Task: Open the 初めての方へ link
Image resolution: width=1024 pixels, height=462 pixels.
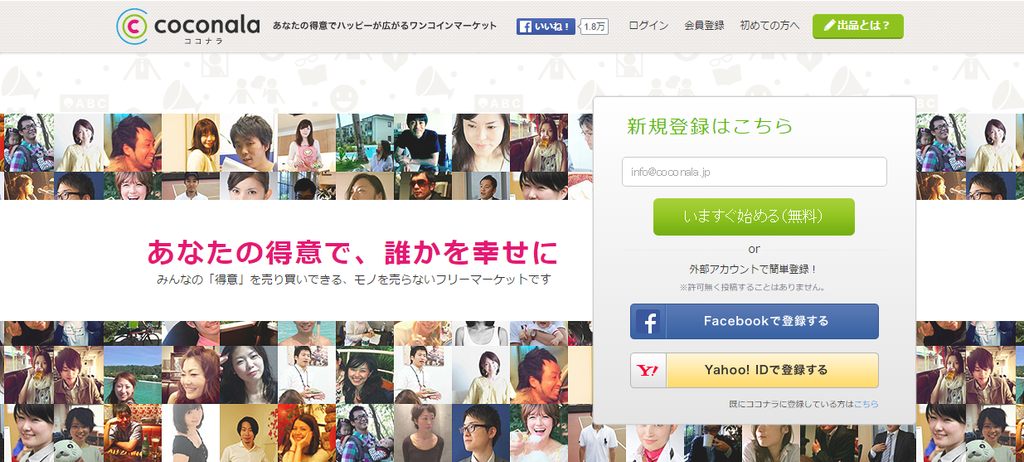Action: click(x=769, y=26)
